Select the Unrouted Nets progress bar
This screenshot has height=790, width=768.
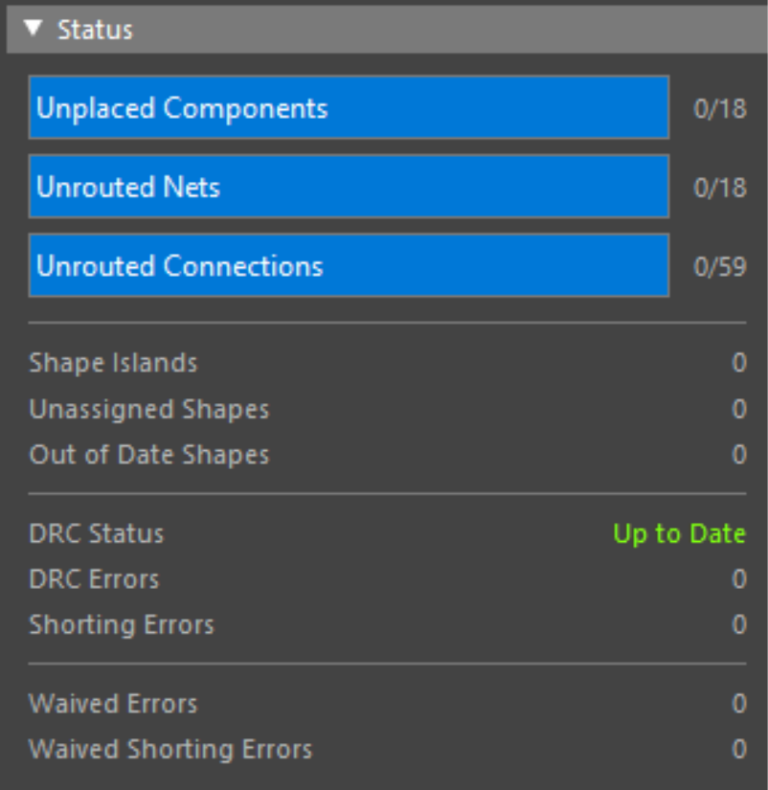[348, 187]
